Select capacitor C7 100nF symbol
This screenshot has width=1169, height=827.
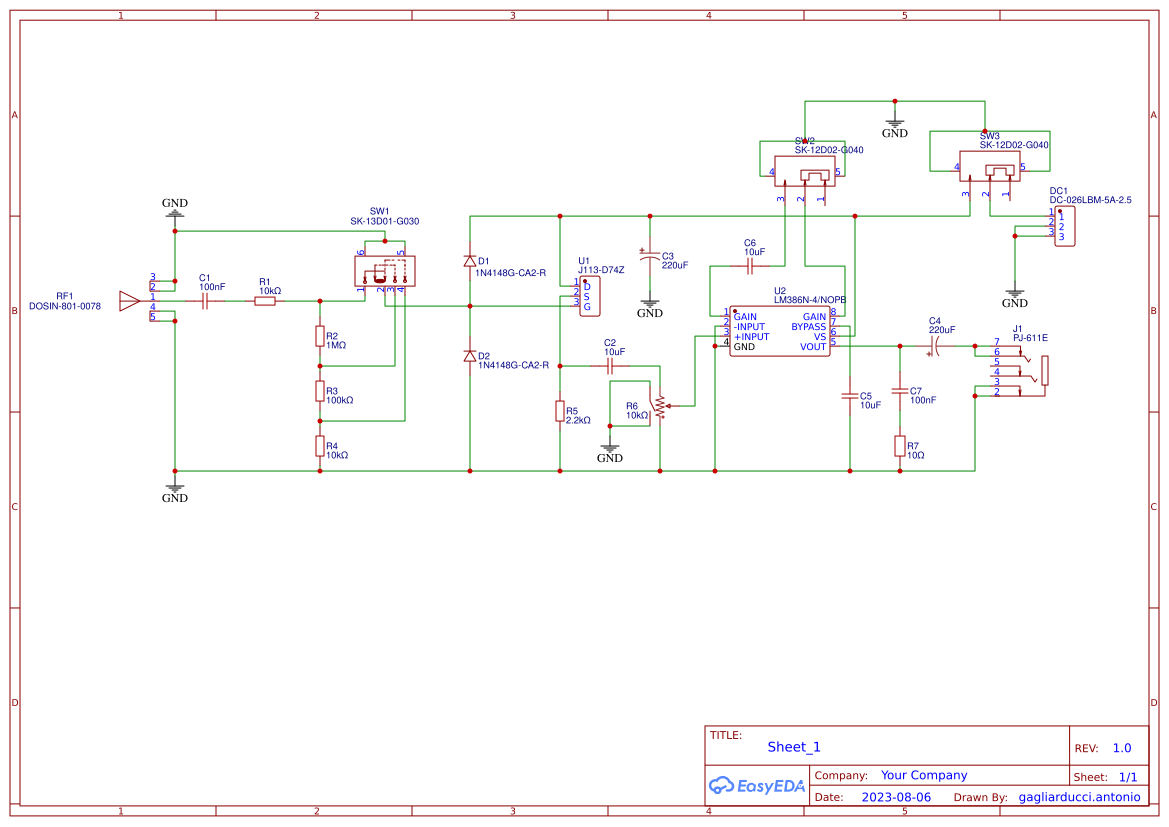click(900, 391)
